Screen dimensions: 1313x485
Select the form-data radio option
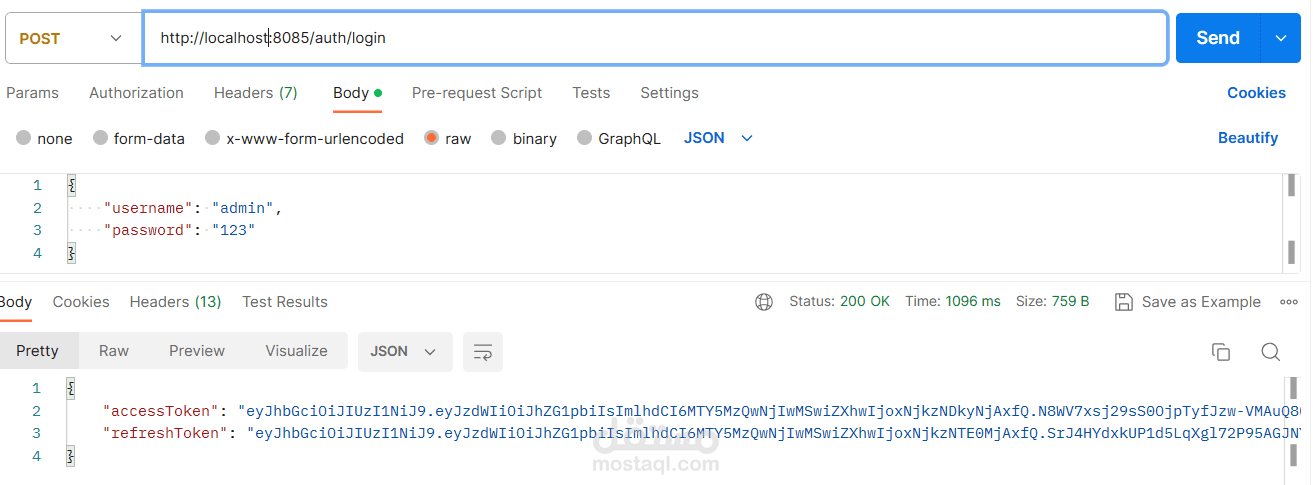pyautogui.click(x=100, y=138)
